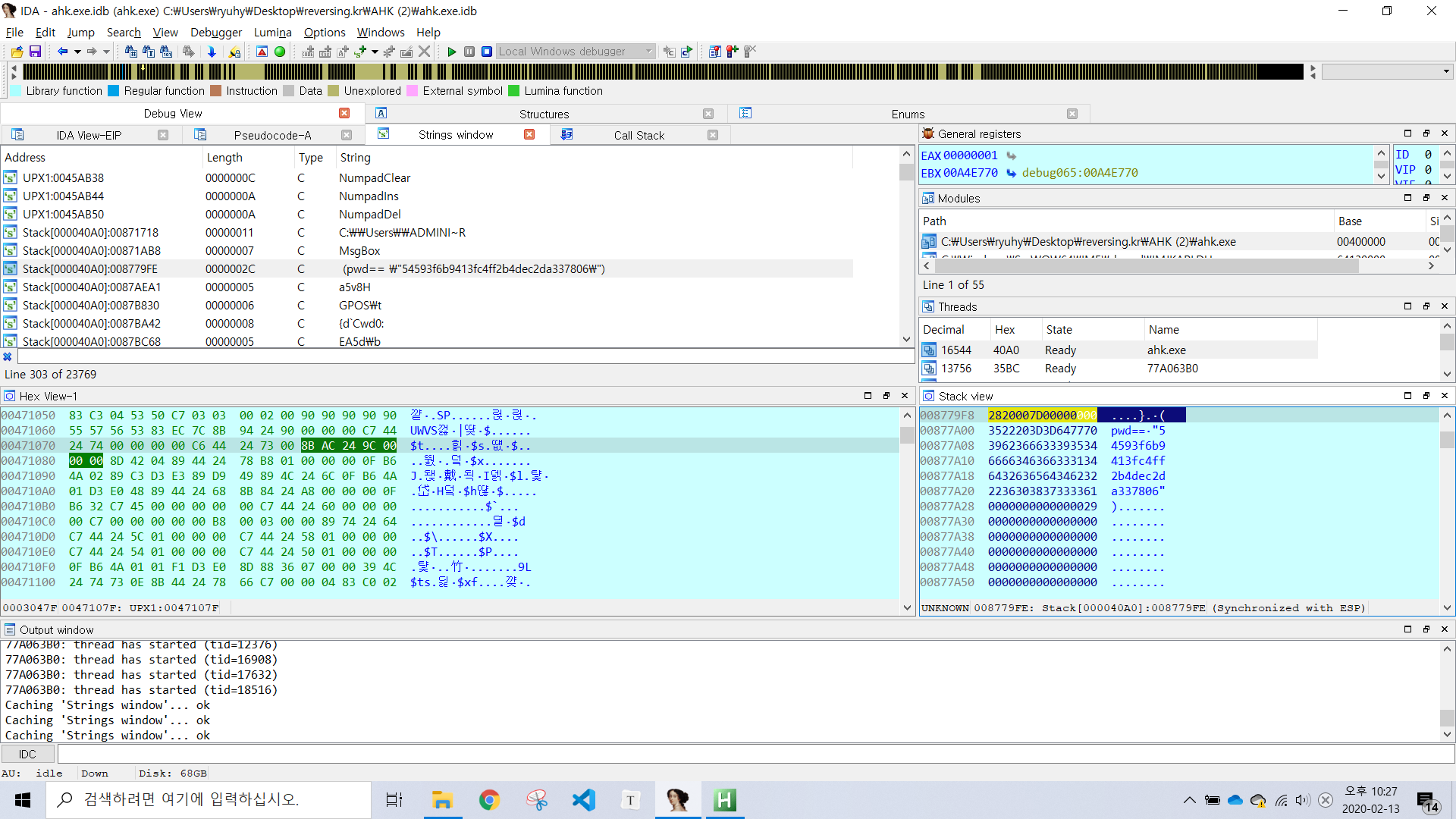Open Visual Studio Code from the taskbar
Screen dimensions: 1456x819
(x=584, y=800)
